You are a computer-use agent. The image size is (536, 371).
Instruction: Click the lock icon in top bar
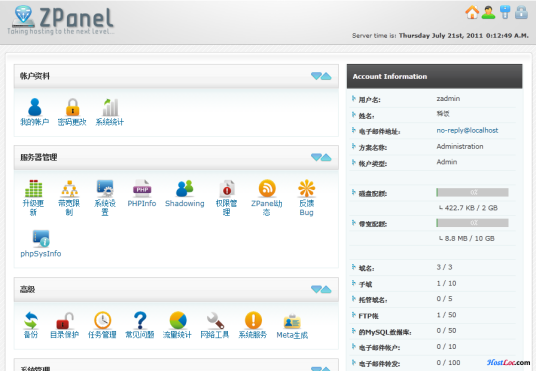tap(521, 12)
